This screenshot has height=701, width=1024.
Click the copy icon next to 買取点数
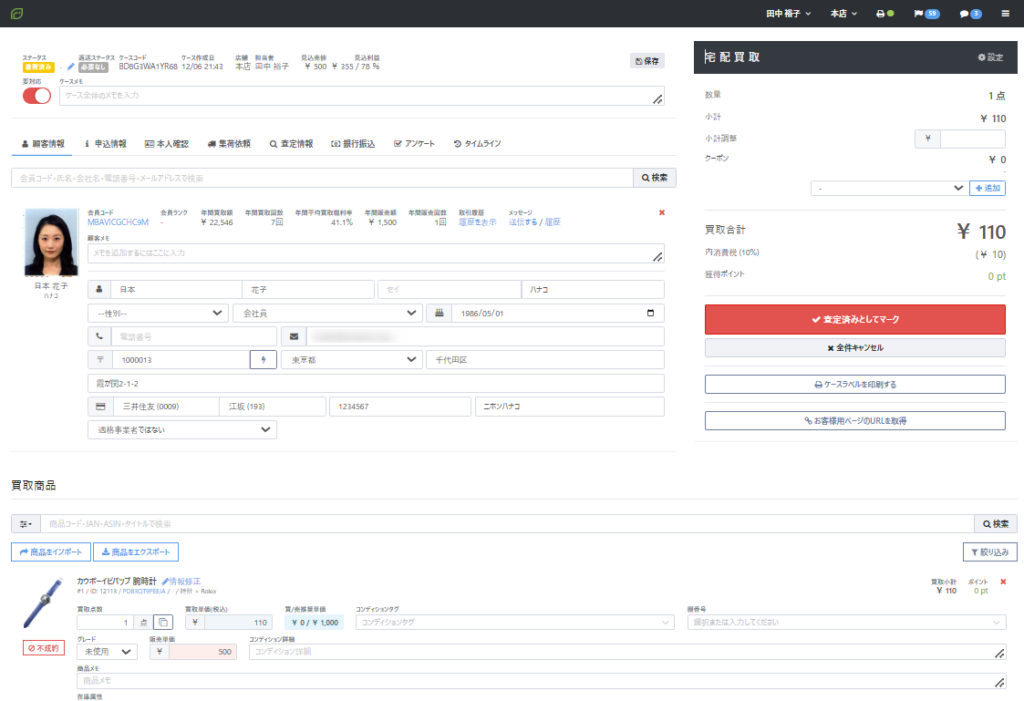click(x=162, y=622)
